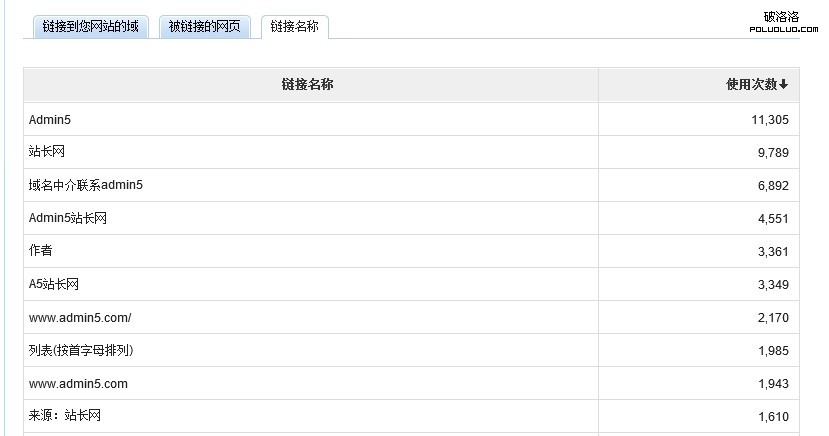Click the 来源：站长网 entry
Screen dimensions: 829x436
coord(65,416)
